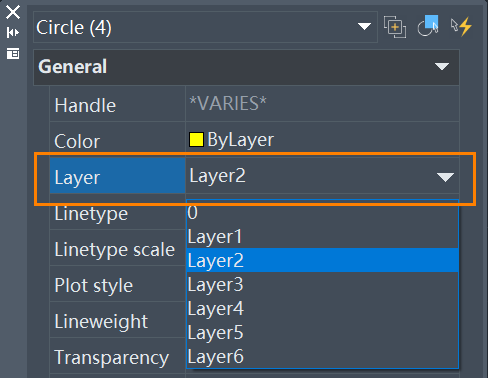Image resolution: width=488 pixels, height=378 pixels.
Task: Click the yellow ByLayer color swatch
Action: click(196, 139)
